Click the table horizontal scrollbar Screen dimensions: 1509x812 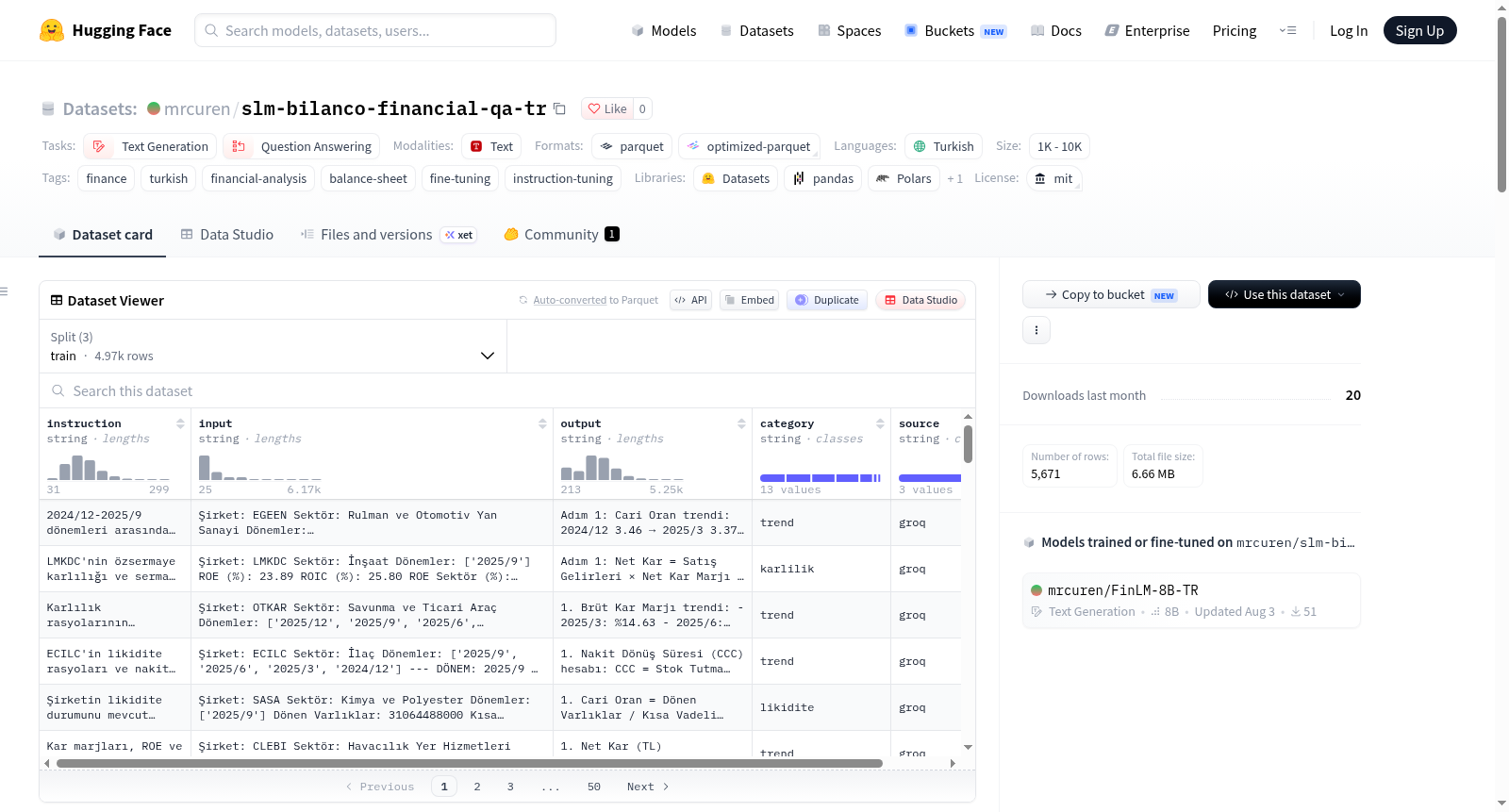[x=470, y=763]
